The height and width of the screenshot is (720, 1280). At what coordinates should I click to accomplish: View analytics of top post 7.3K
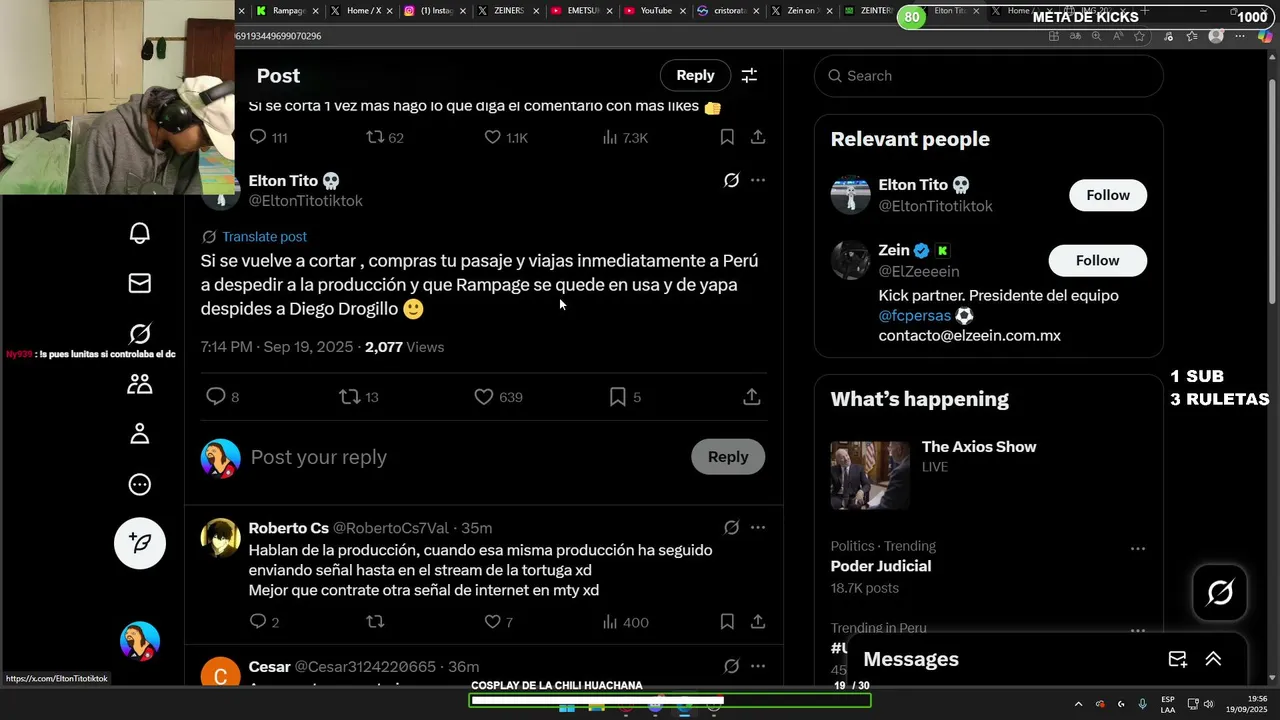click(x=625, y=137)
